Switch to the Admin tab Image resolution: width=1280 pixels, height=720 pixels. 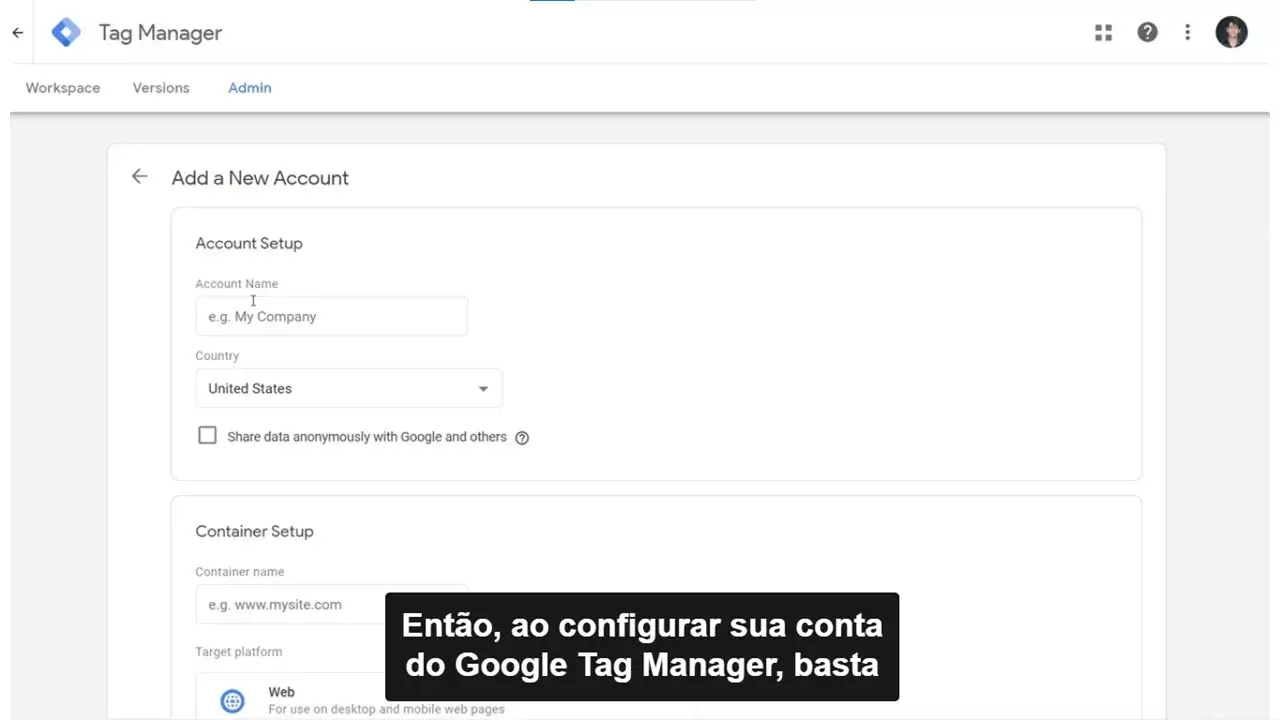pyautogui.click(x=250, y=88)
